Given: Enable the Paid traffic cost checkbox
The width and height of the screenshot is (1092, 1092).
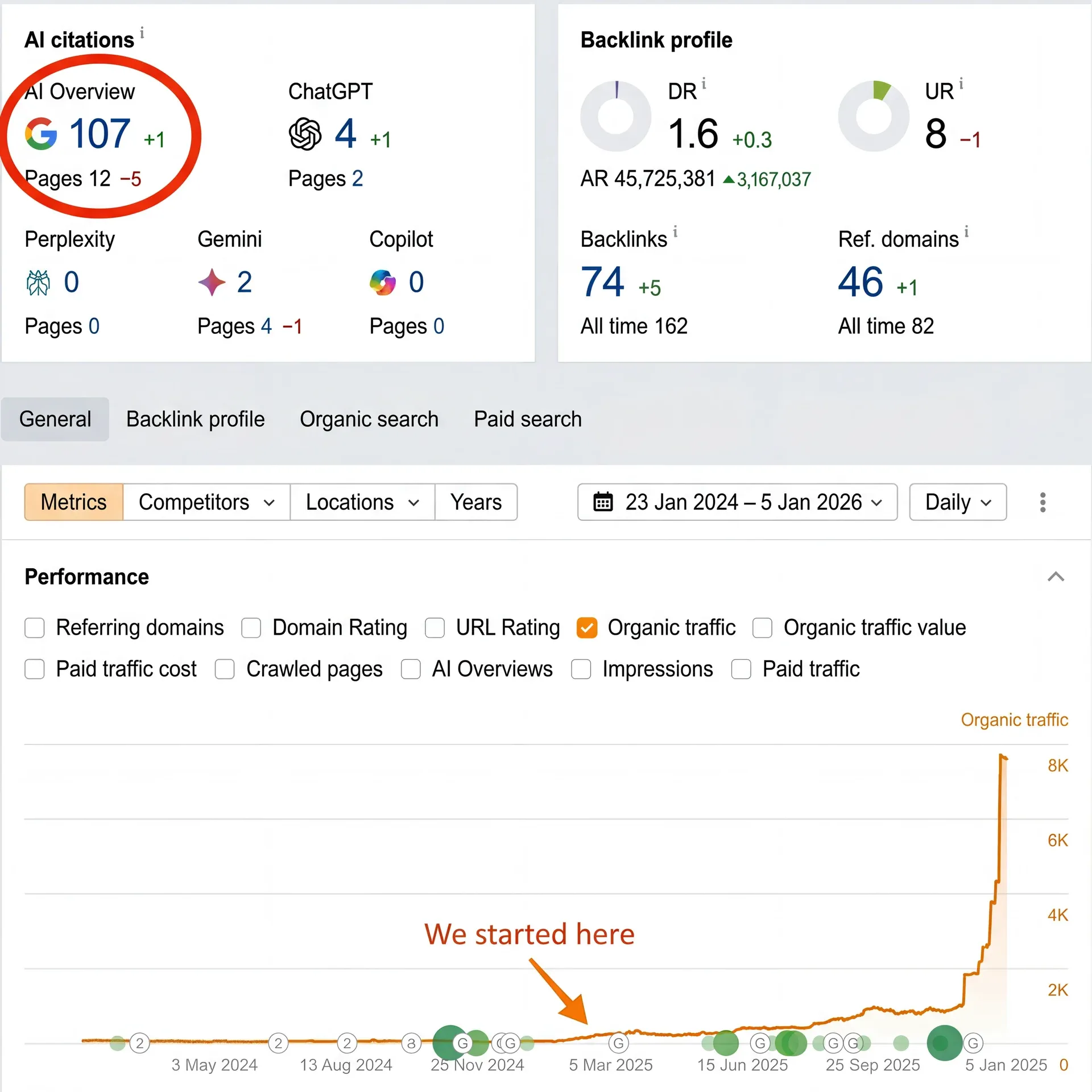Looking at the screenshot, I should point(35,669).
